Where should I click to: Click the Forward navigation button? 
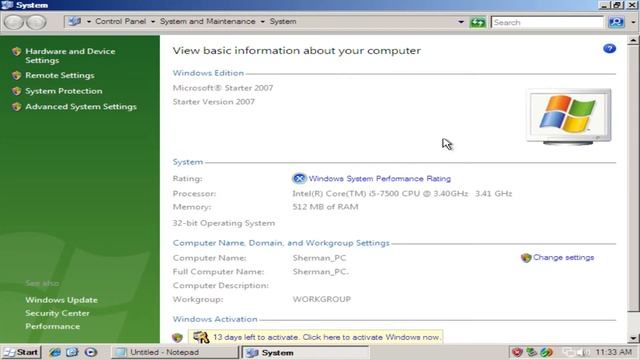[x=36, y=22]
